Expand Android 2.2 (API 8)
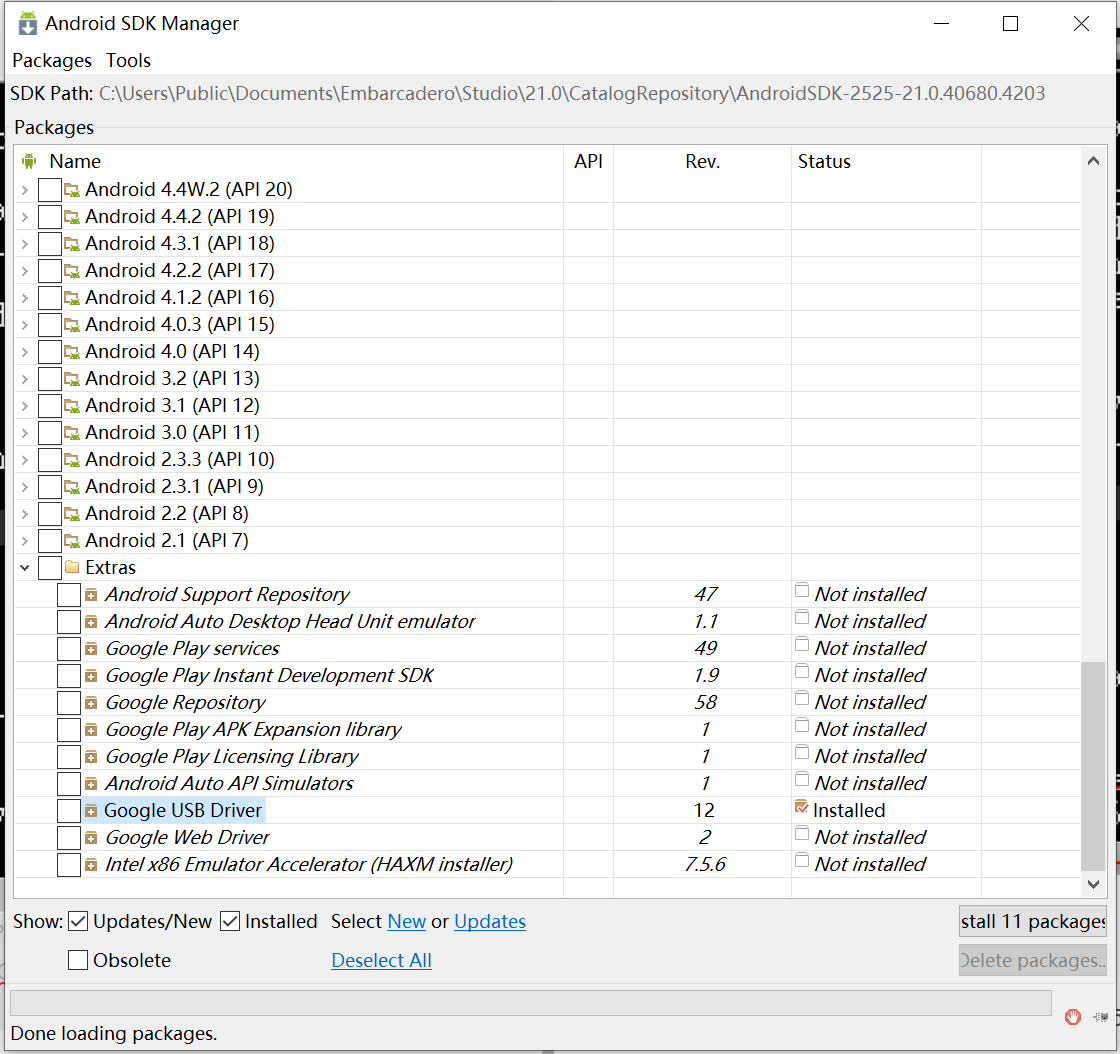Image resolution: width=1120 pixels, height=1054 pixels. coord(22,513)
